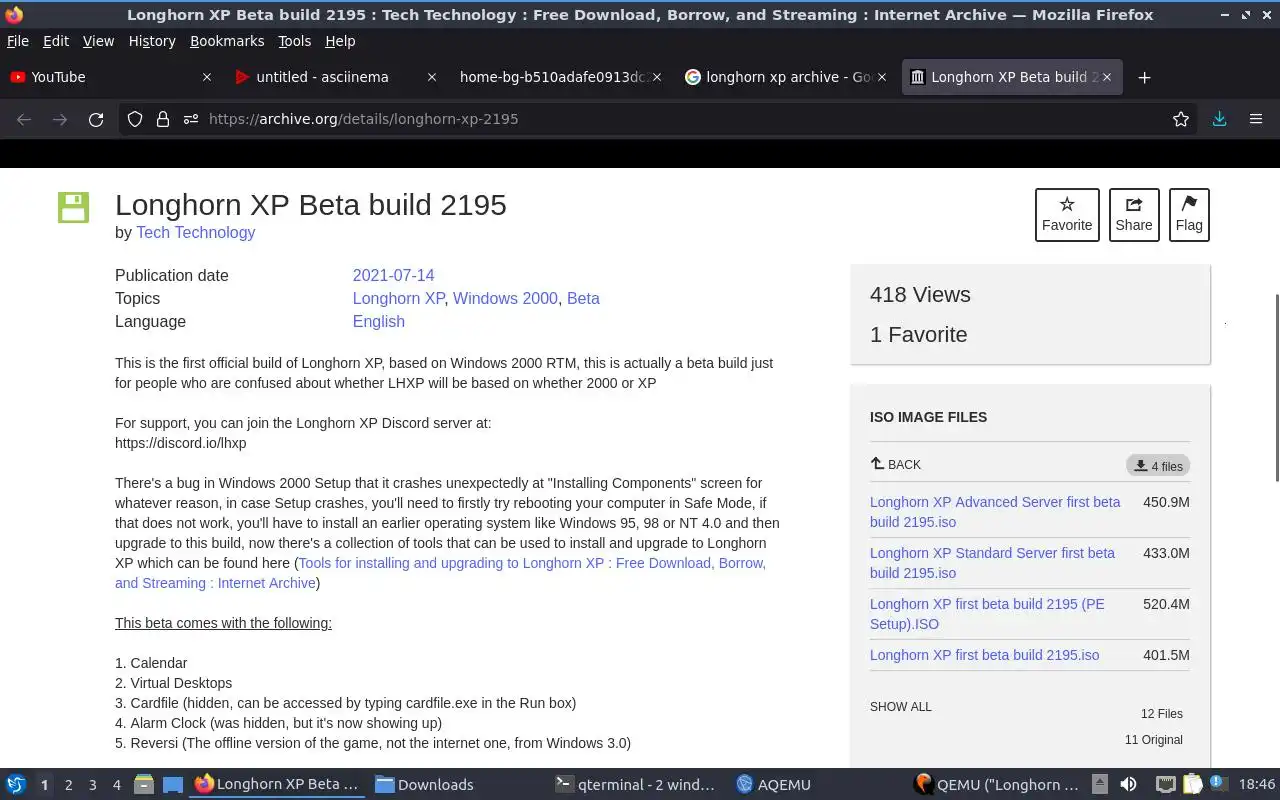Open the View menu
The image size is (1280, 800).
(98, 41)
